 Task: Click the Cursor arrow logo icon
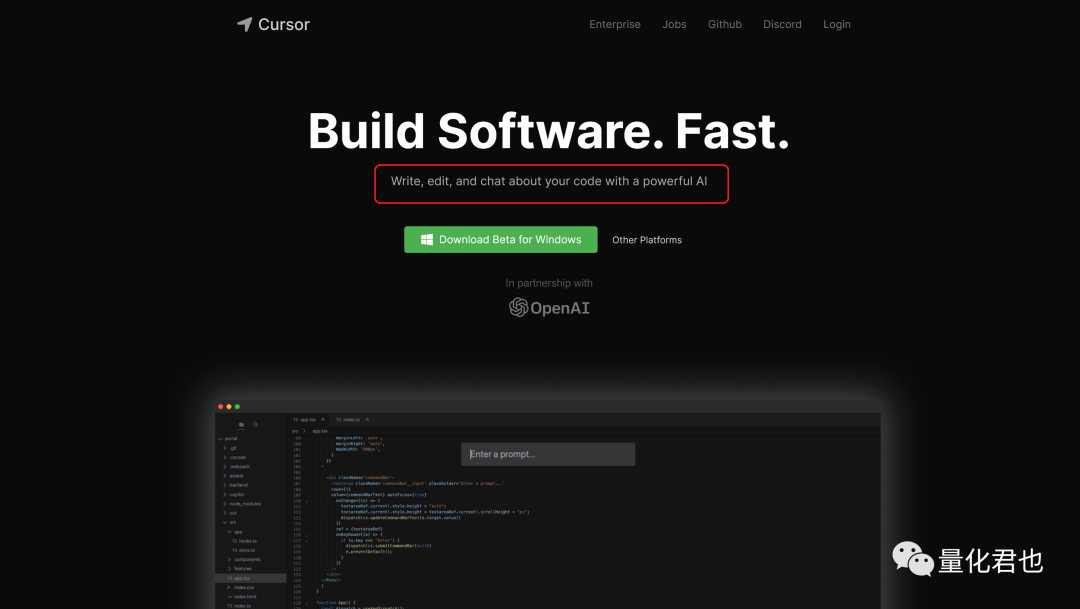245,24
